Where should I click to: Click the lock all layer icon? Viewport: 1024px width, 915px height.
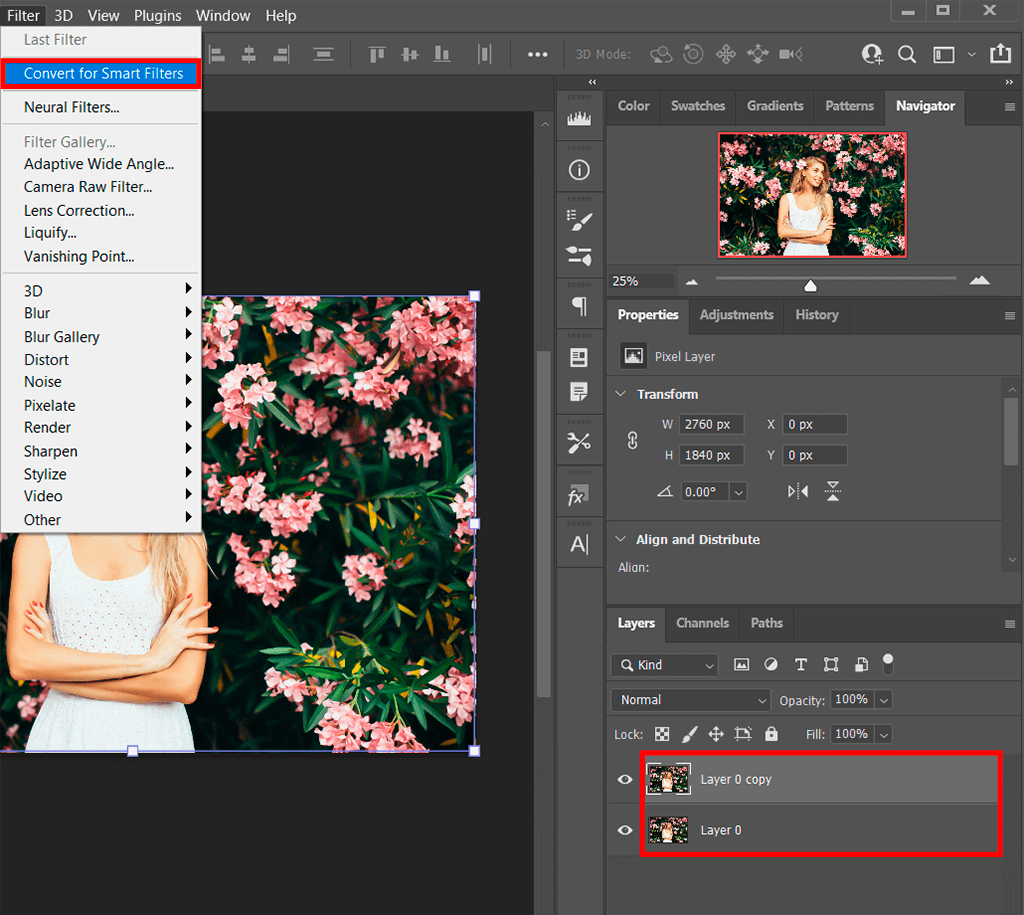[x=771, y=734]
